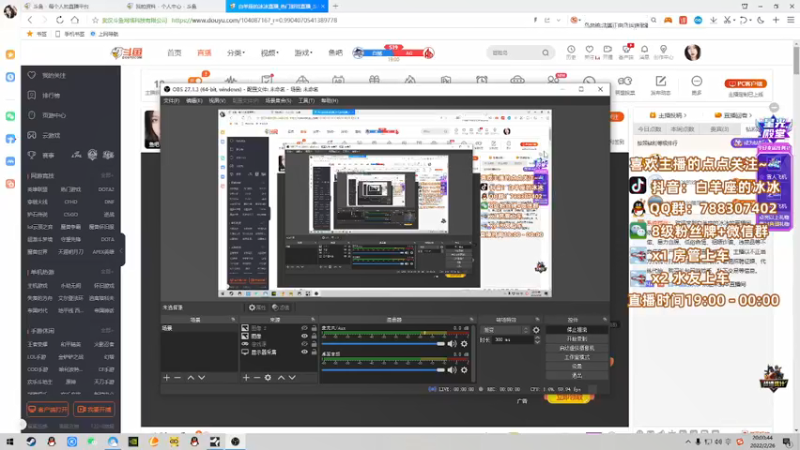
Task: Click 启动虚拟摄像机 in OBS
Action: tap(577, 348)
